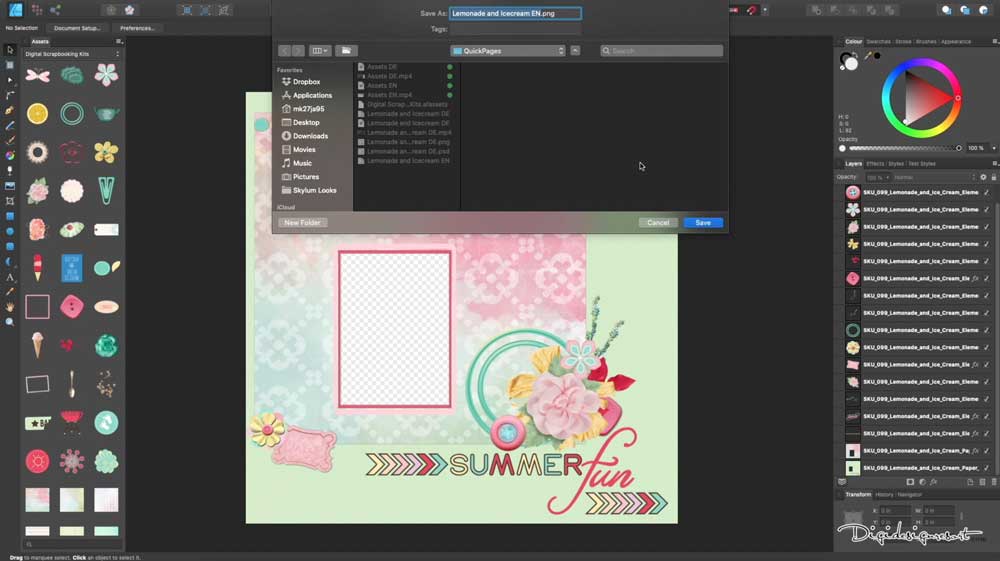Hide the layer with pink rectangle thumbnail

pos(987,365)
